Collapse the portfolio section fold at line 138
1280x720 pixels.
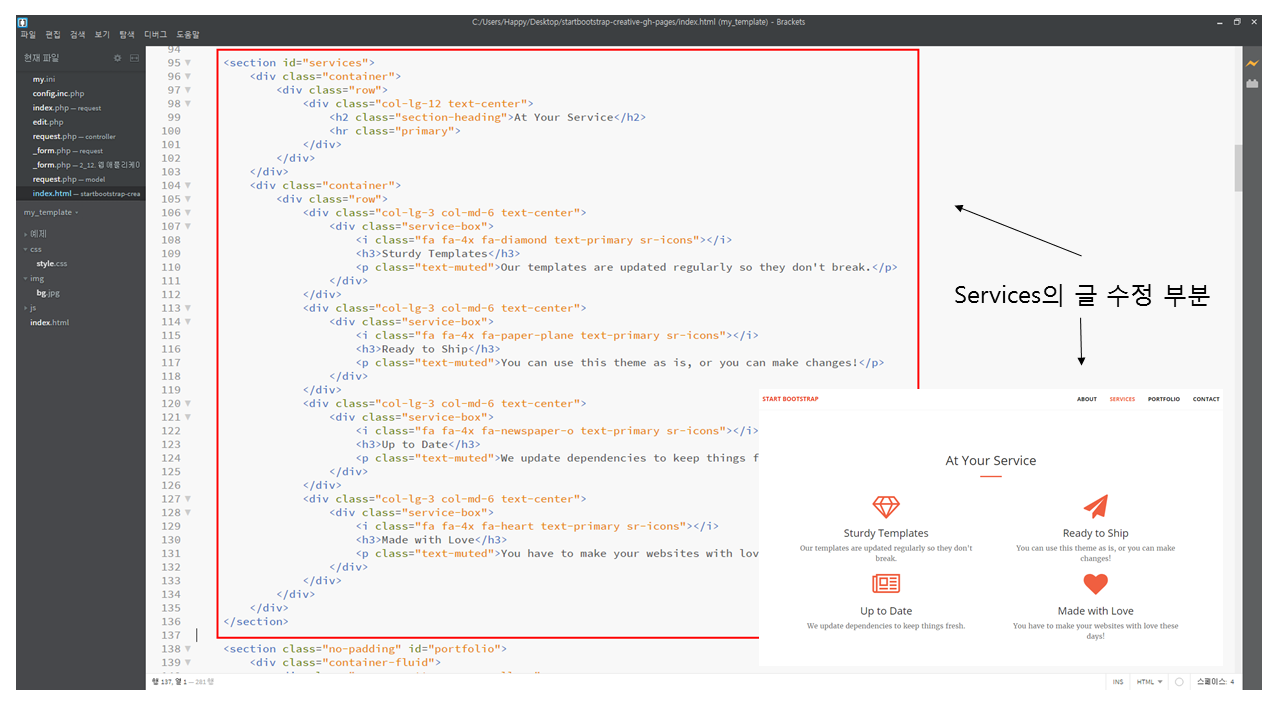(188, 649)
